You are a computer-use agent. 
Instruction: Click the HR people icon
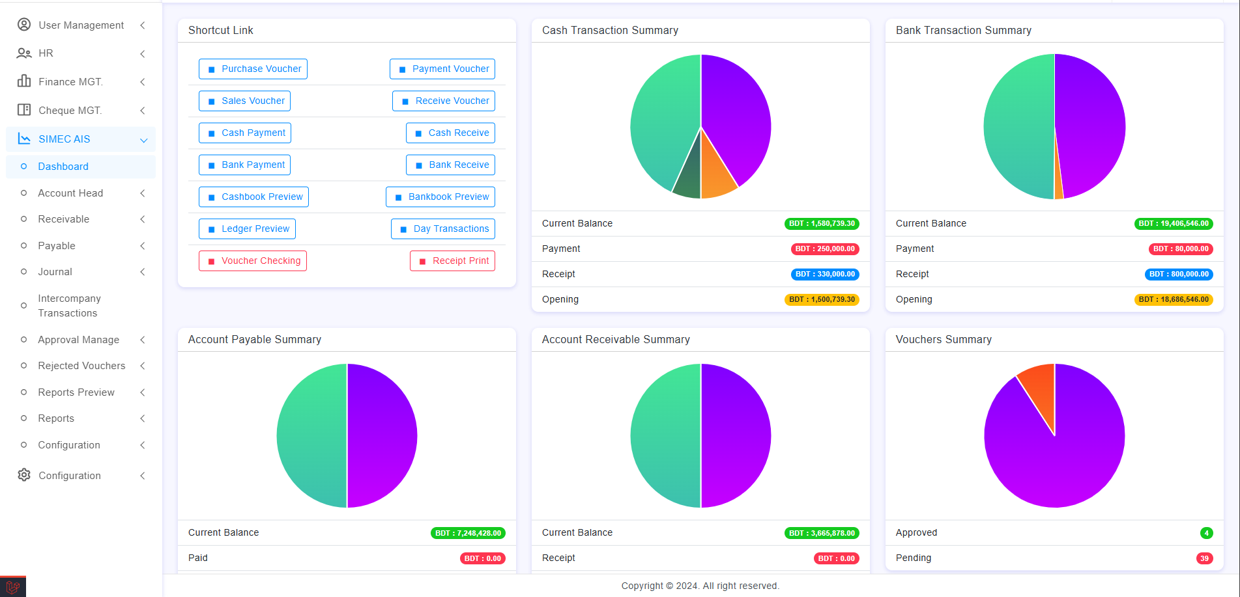[x=24, y=53]
